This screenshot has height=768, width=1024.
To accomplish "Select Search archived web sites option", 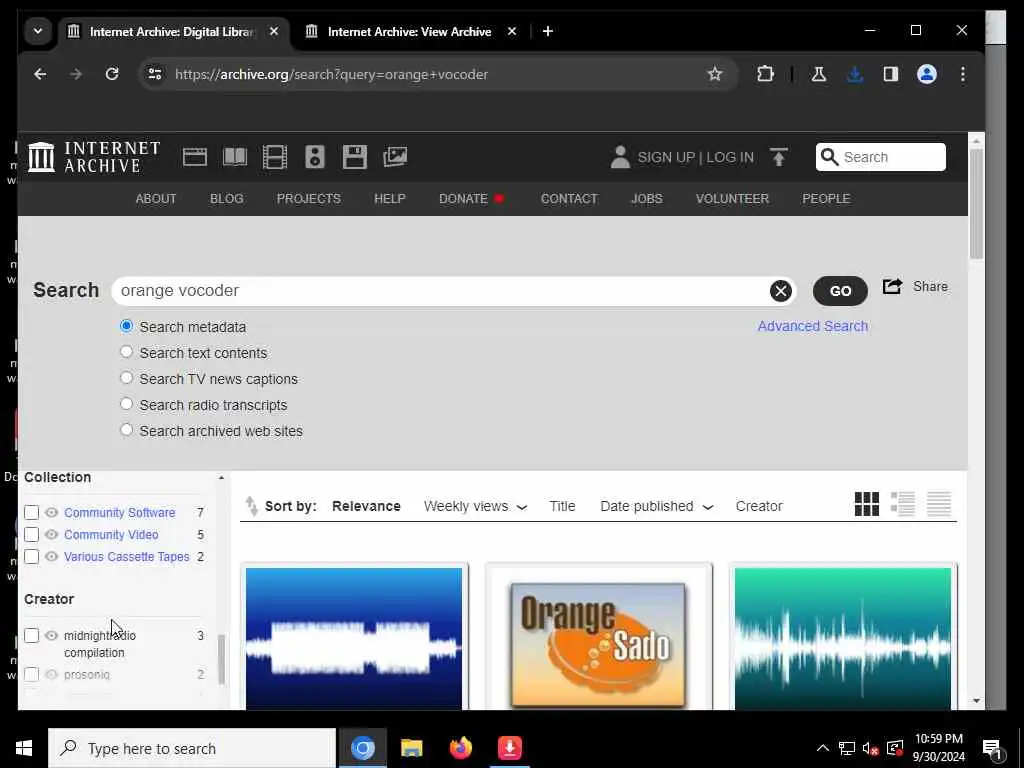I will pos(126,430).
